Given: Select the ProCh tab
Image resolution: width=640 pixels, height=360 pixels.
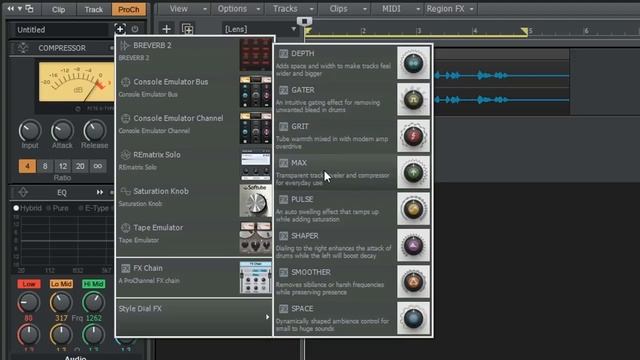Looking at the screenshot, I should pyautogui.click(x=129, y=9).
